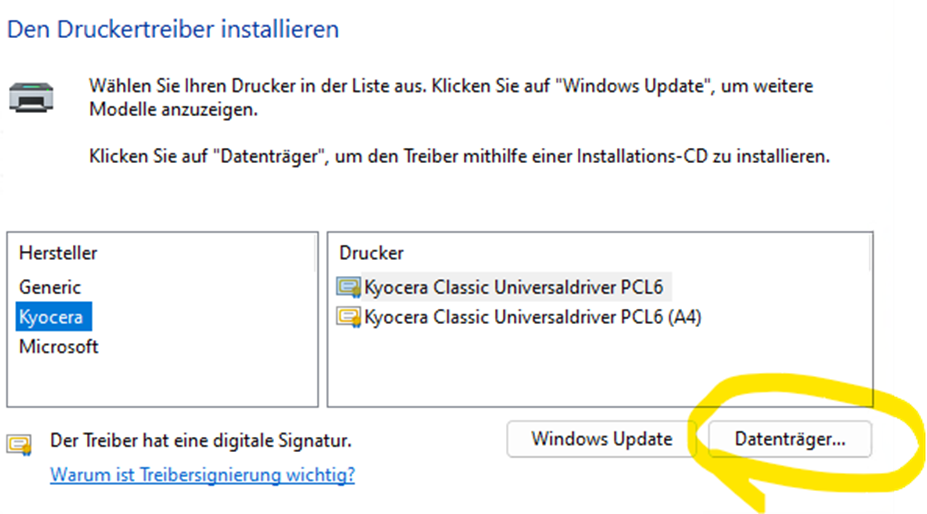Click 'Der Treiber hat eine digitale Signatur' text
This screenshot has height=514, width=927.
tap(201, 440)
